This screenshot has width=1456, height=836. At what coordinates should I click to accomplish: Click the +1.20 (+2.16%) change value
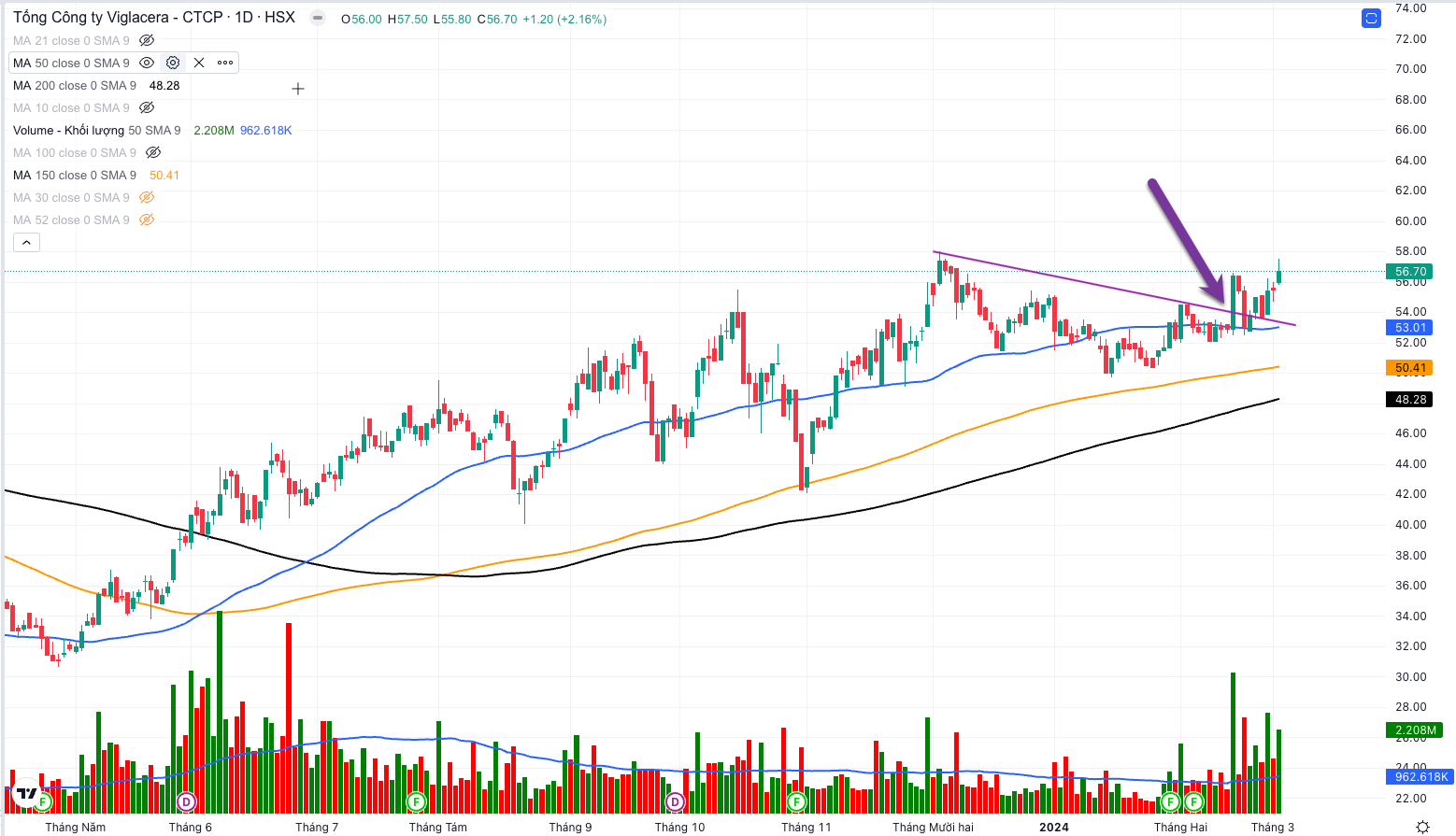point(564,19)
